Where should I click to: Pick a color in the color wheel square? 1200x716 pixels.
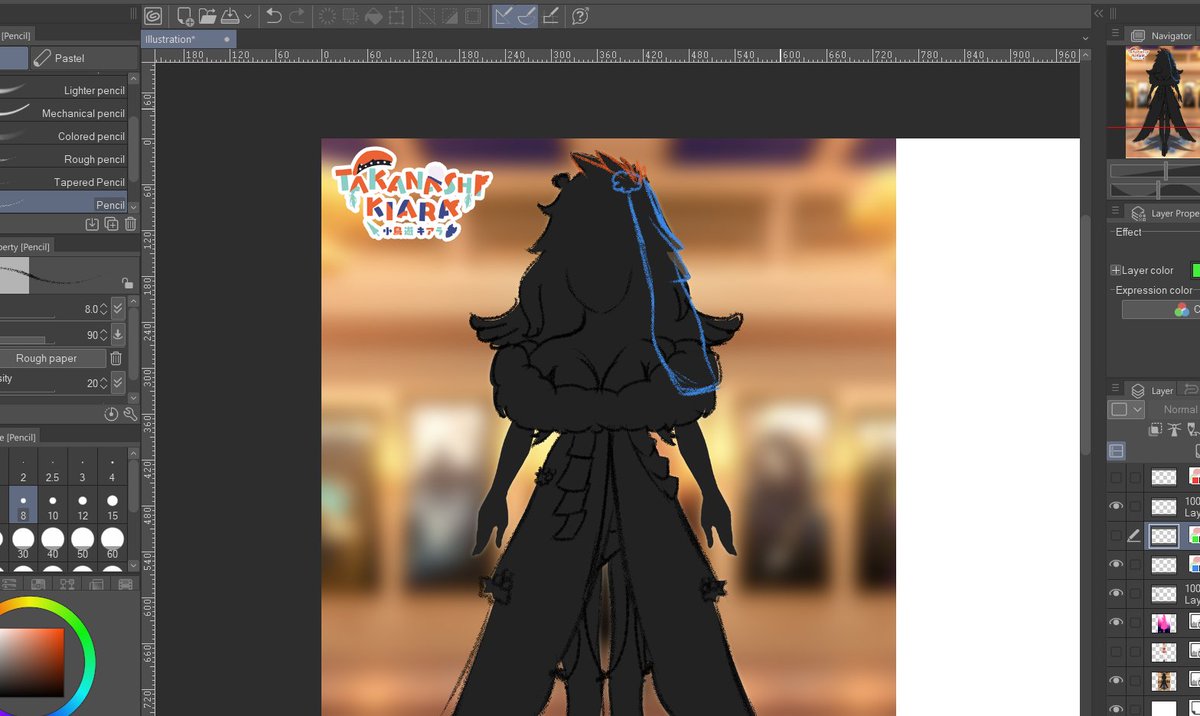click(x=32, y=665)
